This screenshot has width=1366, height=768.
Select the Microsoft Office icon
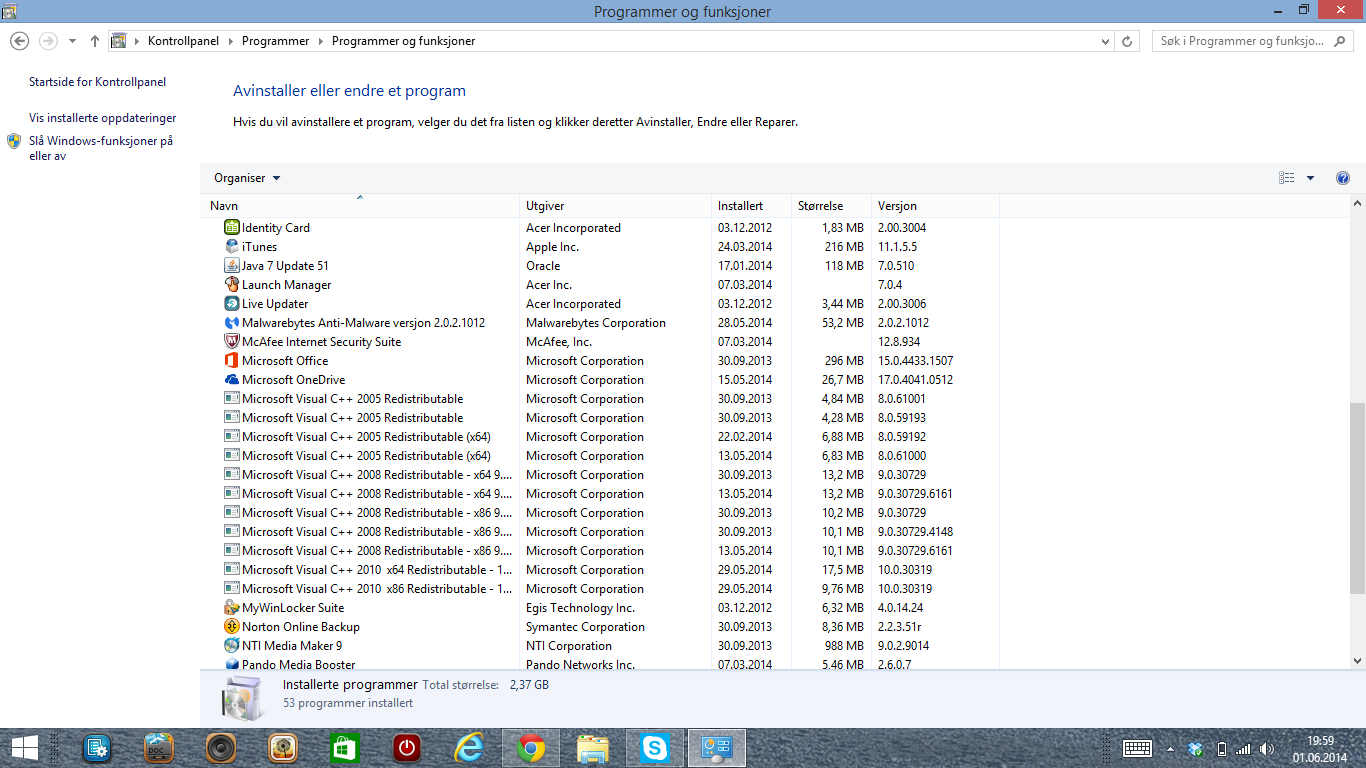[x=232, y=361]
